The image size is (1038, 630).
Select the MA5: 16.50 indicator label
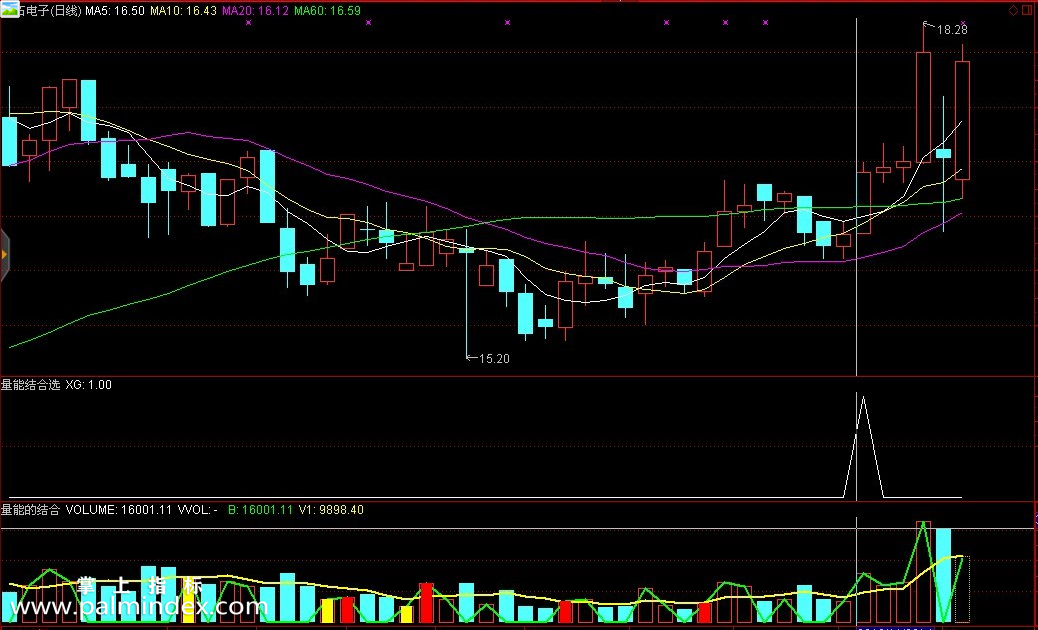115,11
